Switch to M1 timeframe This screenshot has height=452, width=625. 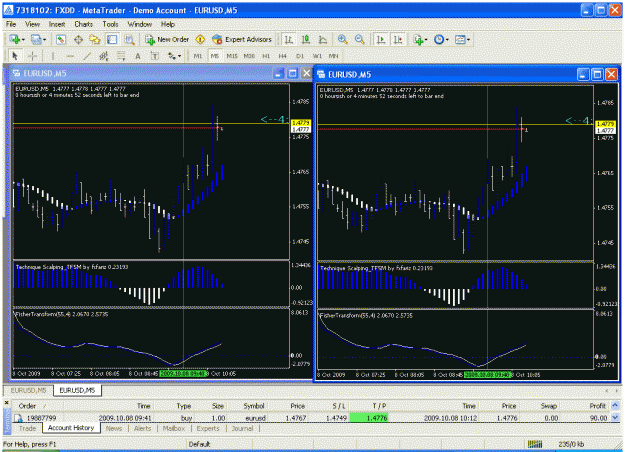click(198, 56)
